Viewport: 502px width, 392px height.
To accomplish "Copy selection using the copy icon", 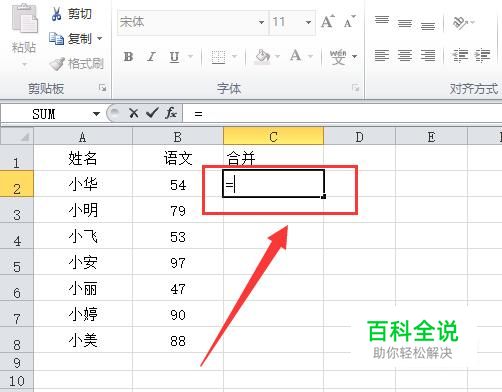I will click(x=56, y=39).
